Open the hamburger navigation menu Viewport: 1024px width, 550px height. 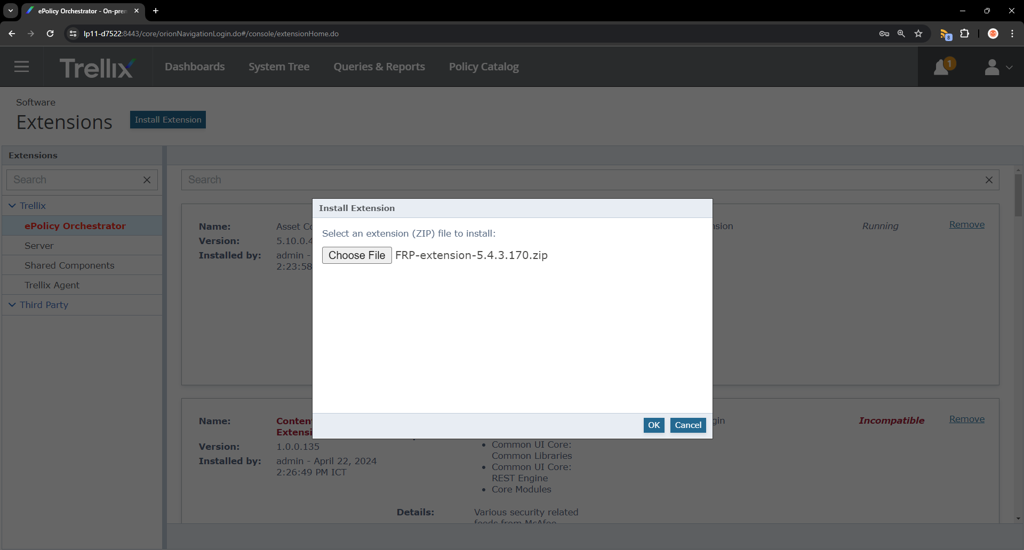[x=22, y=67]
